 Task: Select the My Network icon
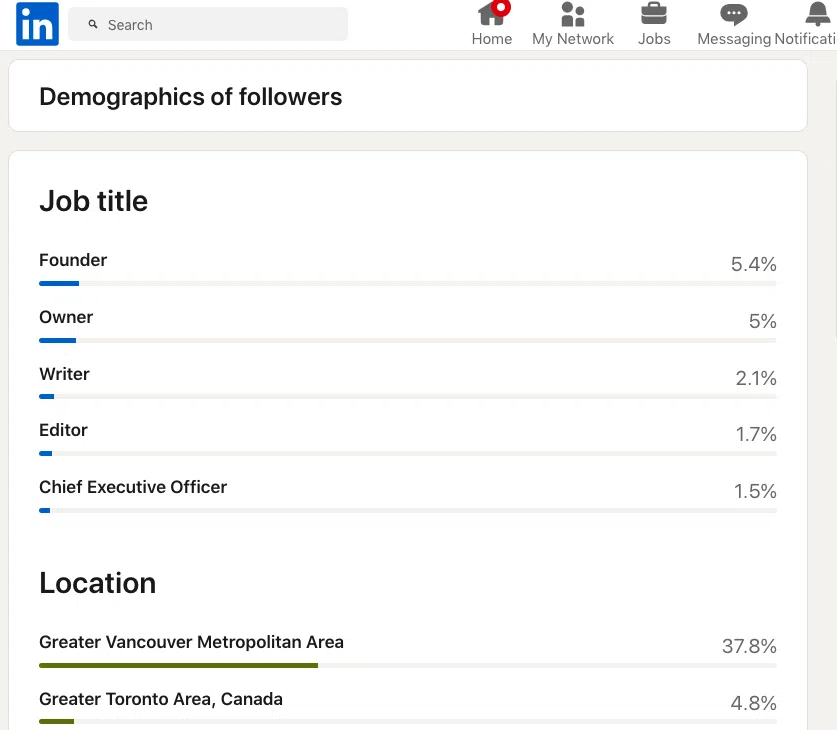pos(572,14)
